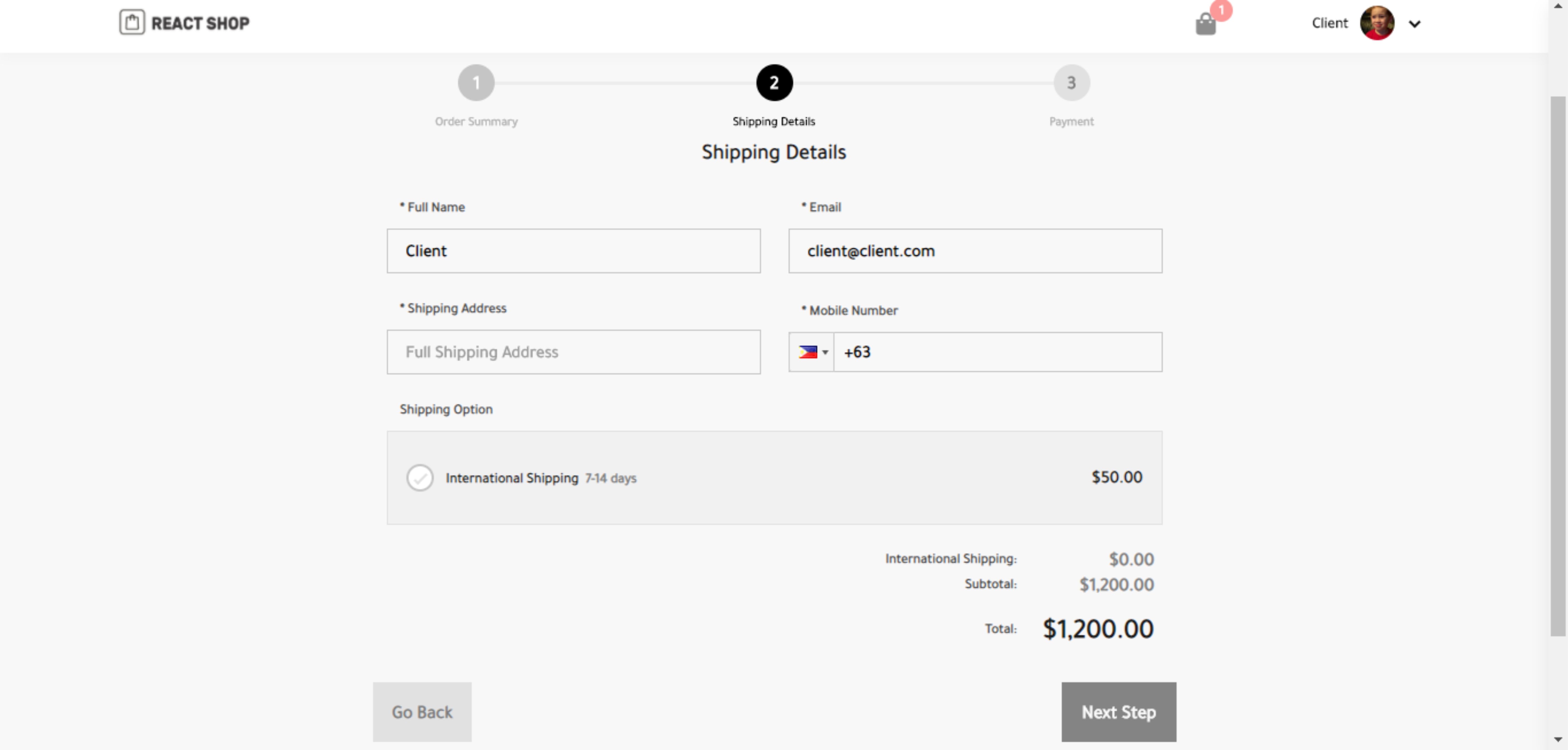The image size is (1568, 750).
Task: Click step 2 Shipping Details circle
Action: click(x=774, y=83)
